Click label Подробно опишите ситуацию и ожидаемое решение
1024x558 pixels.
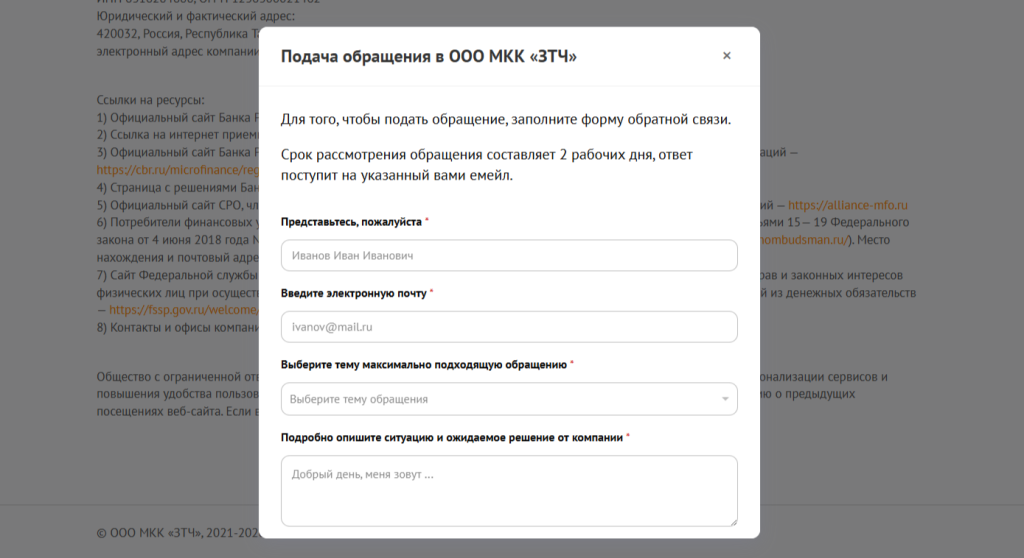pos(452,438)
